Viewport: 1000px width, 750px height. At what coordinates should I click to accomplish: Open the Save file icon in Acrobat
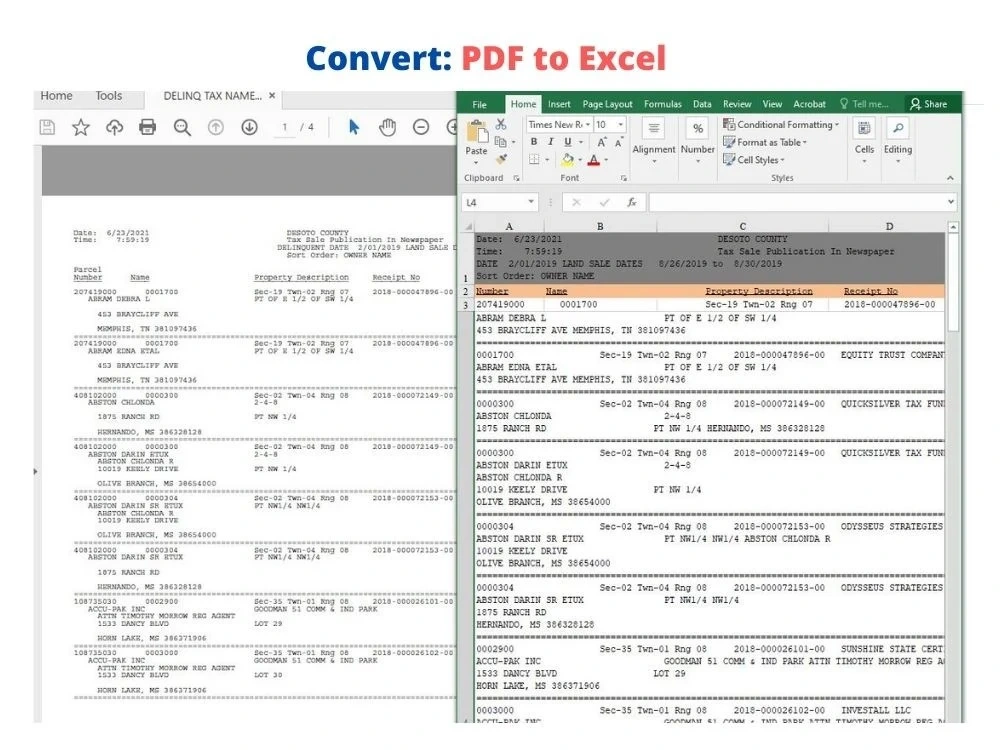[x=47, y=127]
